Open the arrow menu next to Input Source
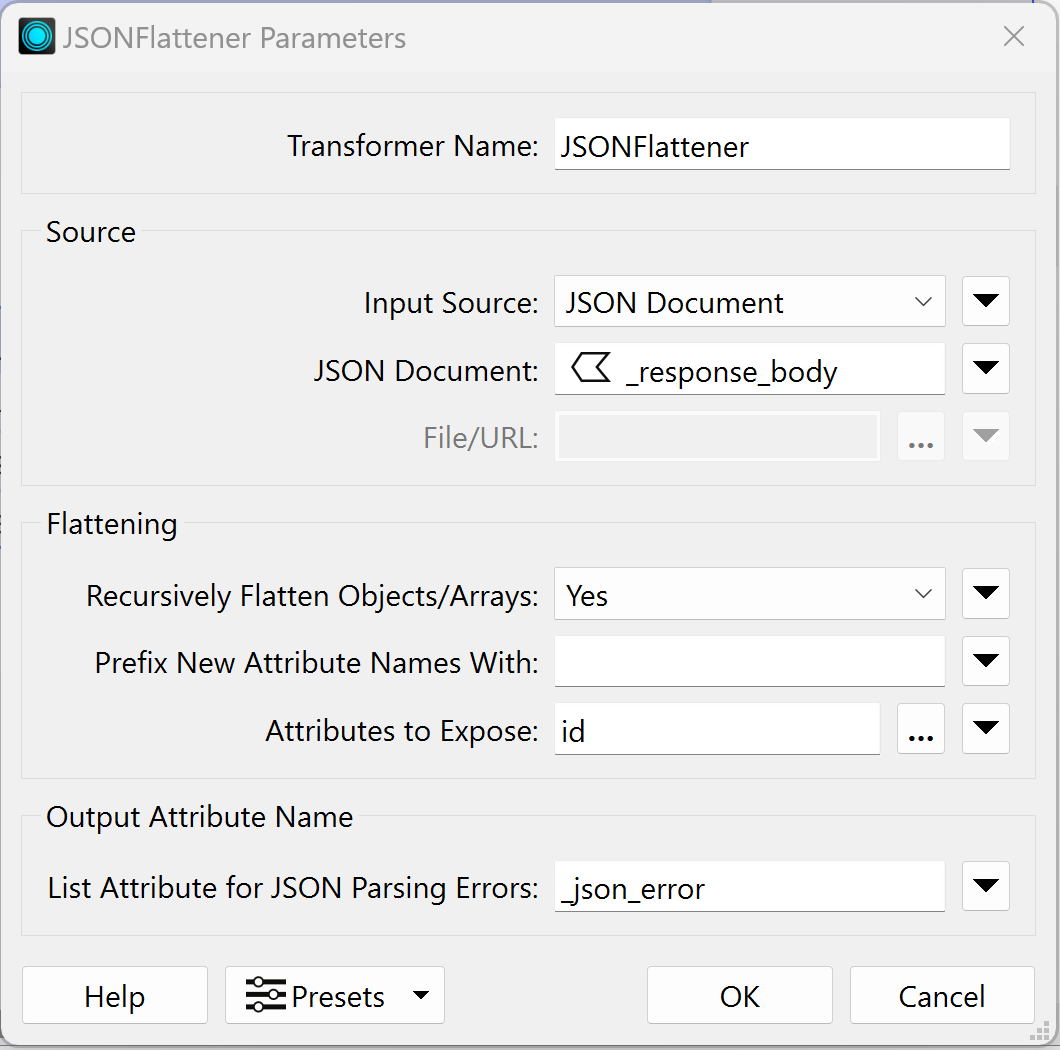Viewport: 1060px width, 1050px height. [985, 302]
